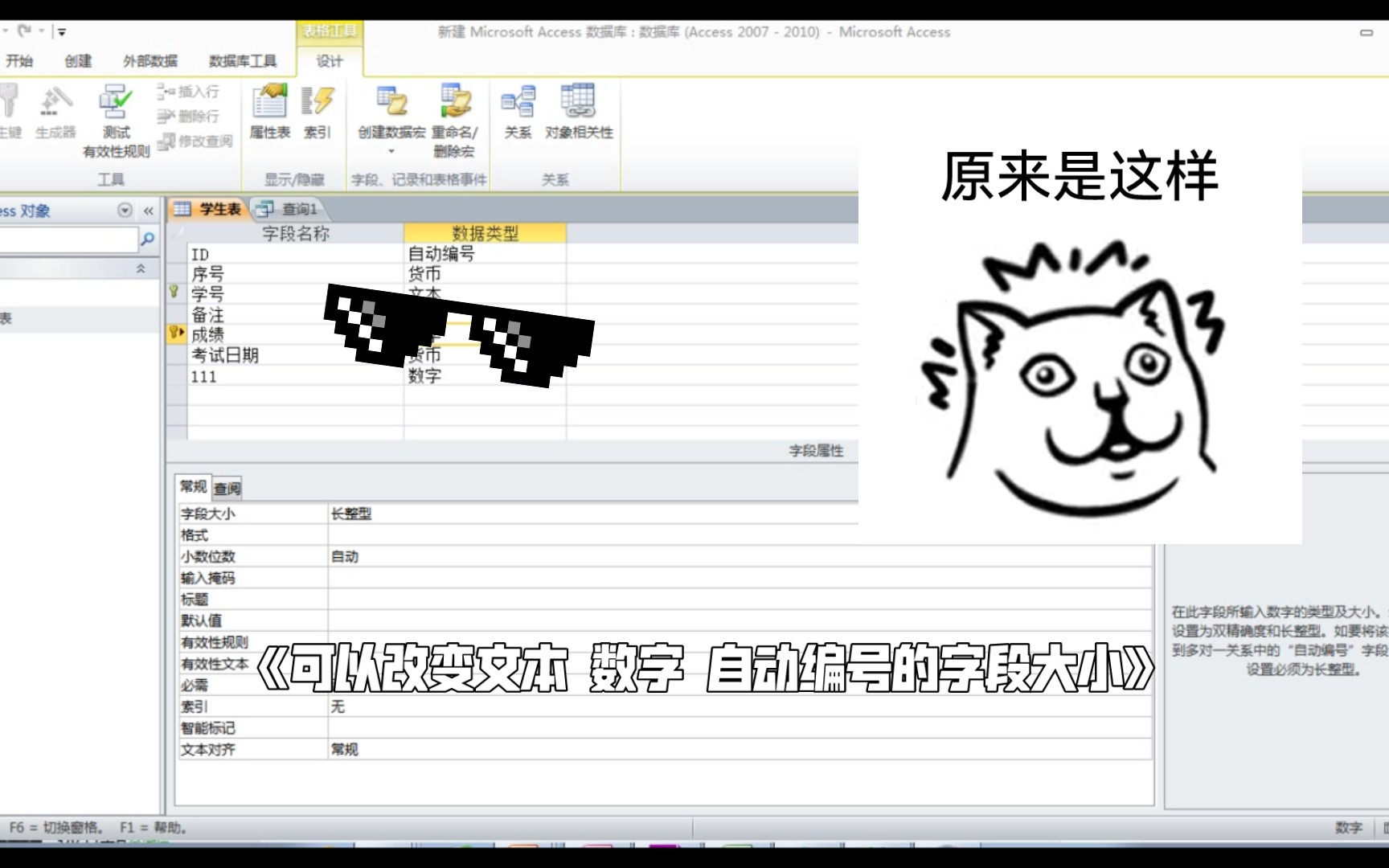Select the 111 field name cell
The width and height of the screenshot is (1389, 868).
(295, 375)
